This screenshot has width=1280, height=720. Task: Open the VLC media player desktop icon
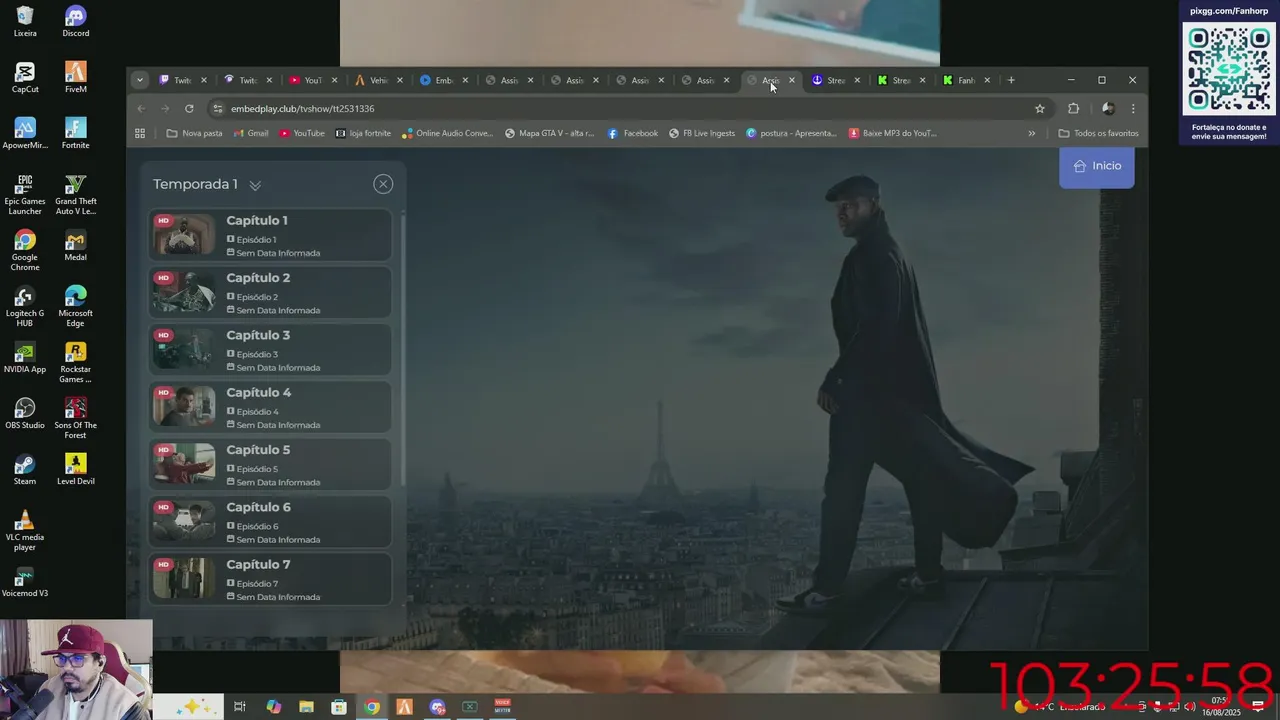click(25, 530)
